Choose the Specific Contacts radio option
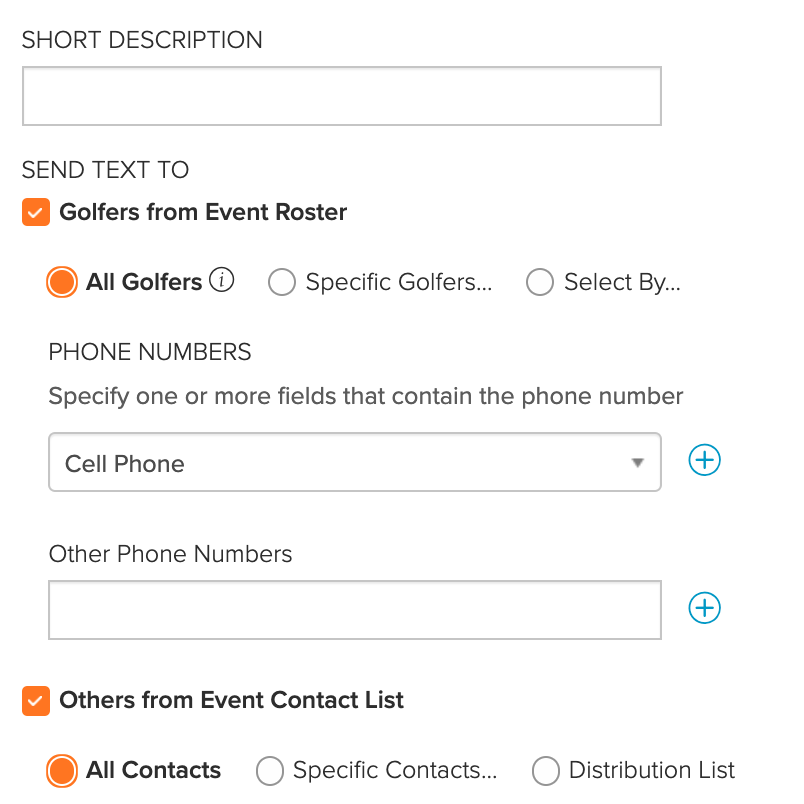Viewport: 804px width, 804px height. (270, 771)
